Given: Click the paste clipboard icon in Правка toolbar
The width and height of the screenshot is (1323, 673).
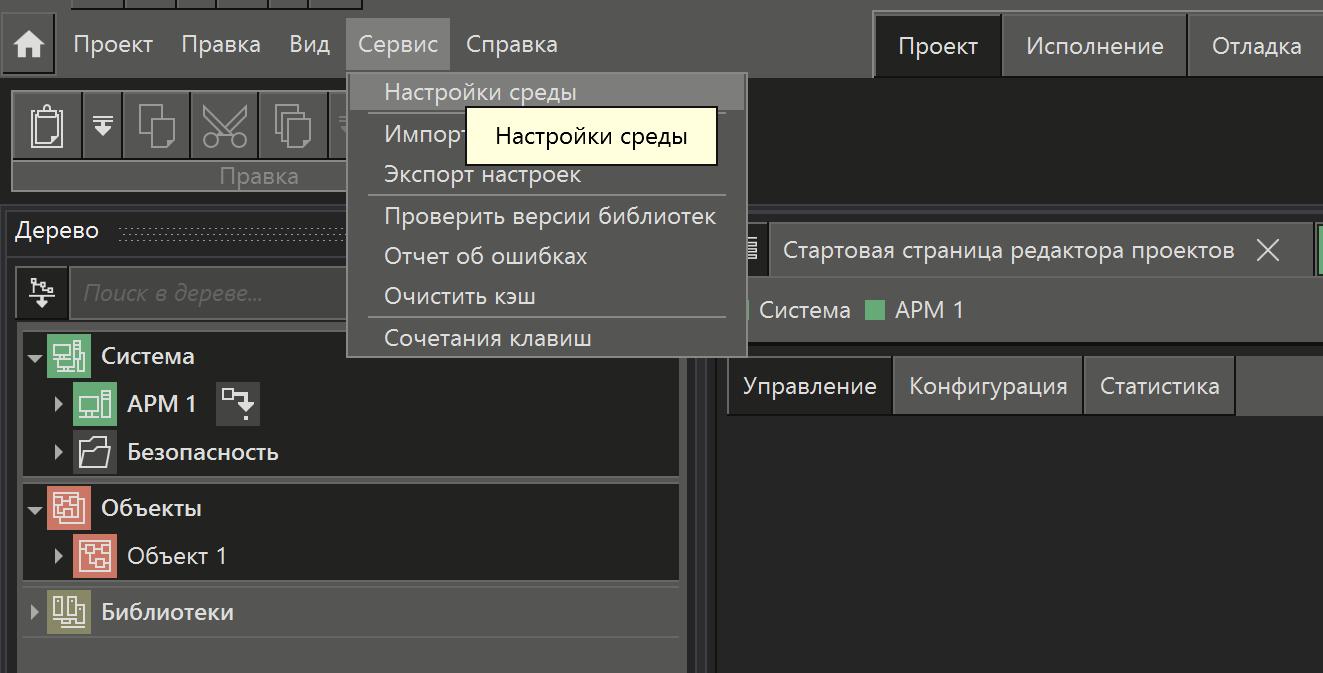Looking at the screenshot, I should coord(46,125).
